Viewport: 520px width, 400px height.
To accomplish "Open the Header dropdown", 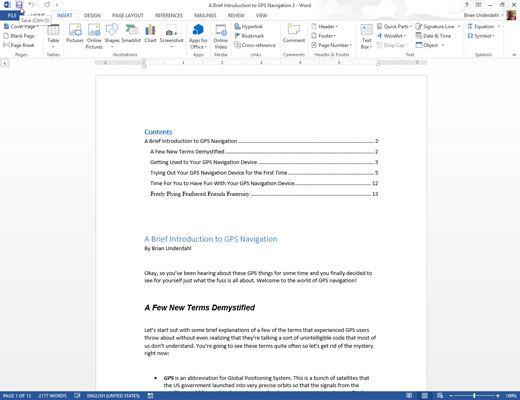I will pyautogui.click(x=324, y=26).
